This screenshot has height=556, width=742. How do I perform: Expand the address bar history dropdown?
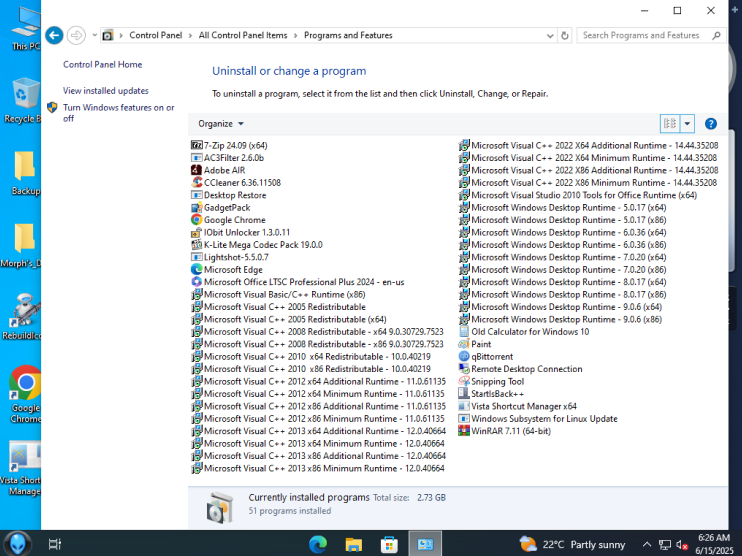pos(550,35)
